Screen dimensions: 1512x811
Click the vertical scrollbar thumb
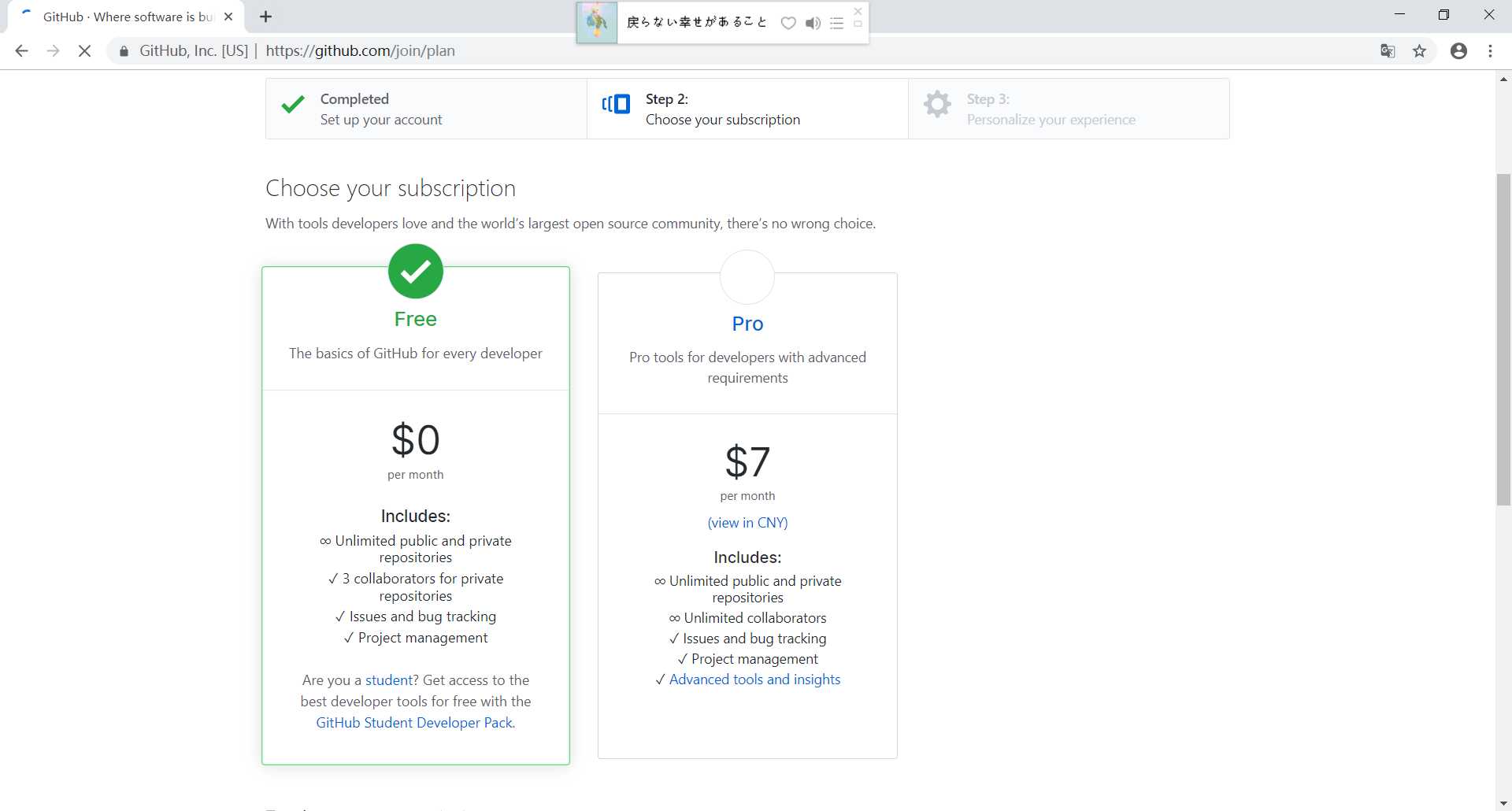coord(1503,339)
